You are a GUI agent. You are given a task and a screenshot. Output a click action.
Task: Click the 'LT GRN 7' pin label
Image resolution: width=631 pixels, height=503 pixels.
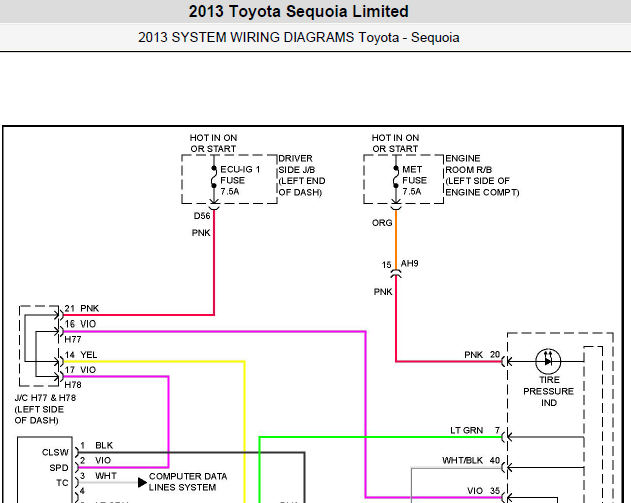pos(475,431)
